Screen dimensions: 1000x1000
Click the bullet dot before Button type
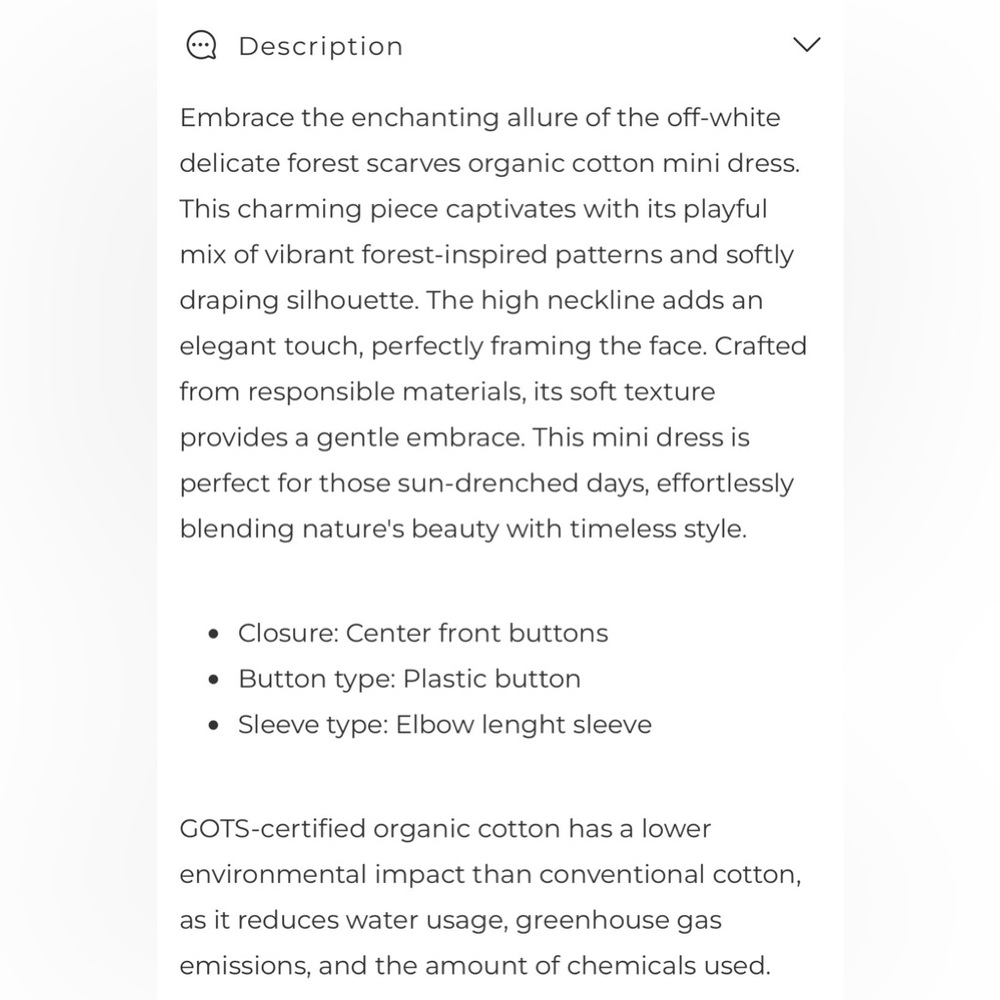pyautogui.click(x=214, y=680)
